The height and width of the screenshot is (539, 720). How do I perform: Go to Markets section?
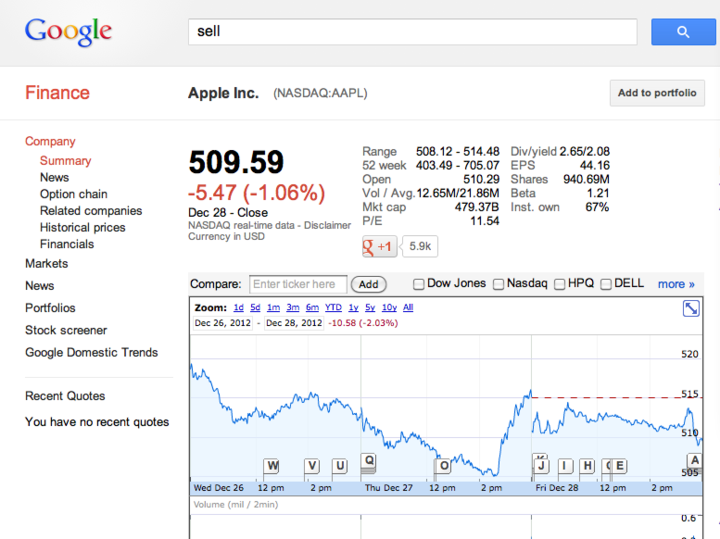46,264
